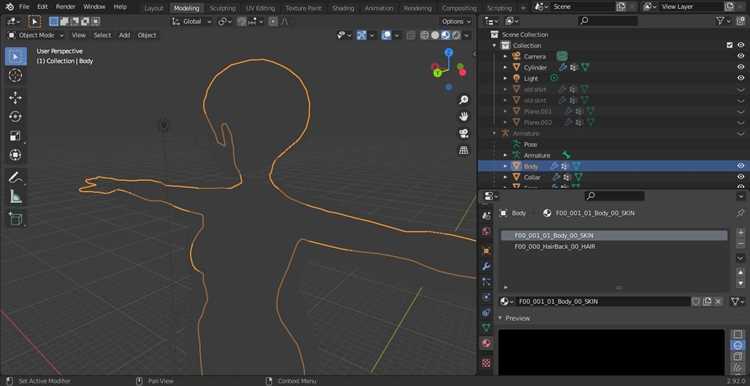Screen dimensions: 750x386
Task: Click the pin icon in Properties header
Action: coord(740,213)
